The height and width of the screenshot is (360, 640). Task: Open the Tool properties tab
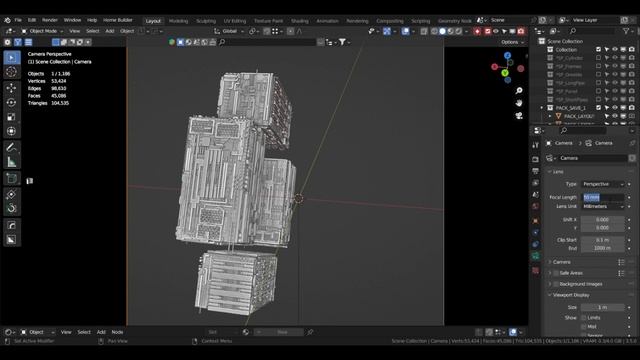coord(536,145)
